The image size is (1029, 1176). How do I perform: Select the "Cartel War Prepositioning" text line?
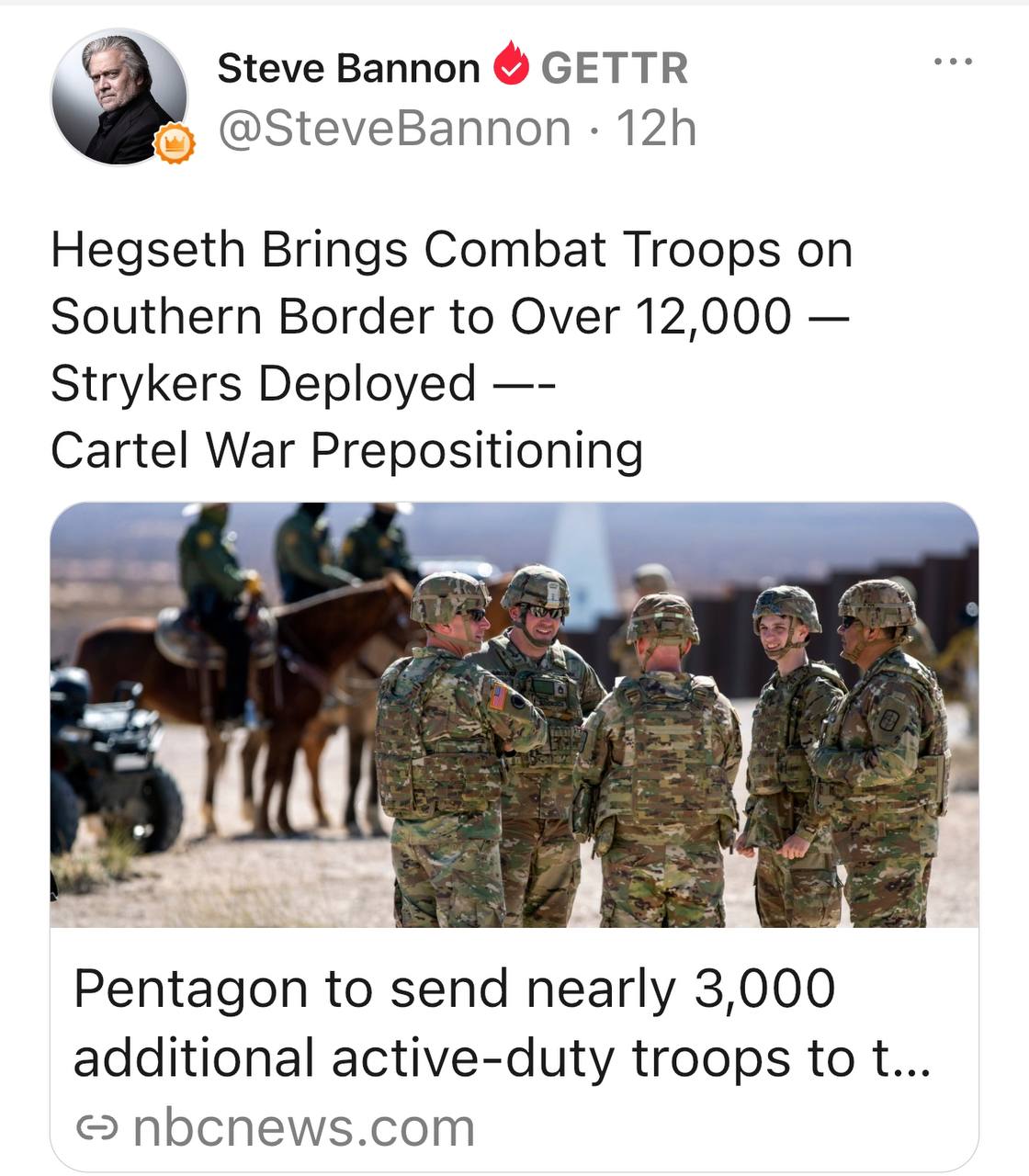[x=346, y=450]
